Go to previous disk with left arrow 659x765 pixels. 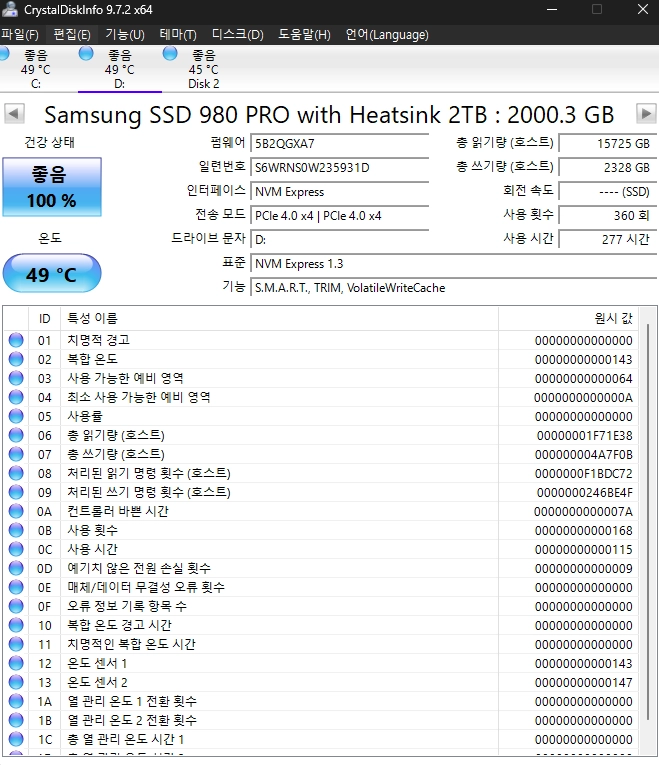coord(14,114)
